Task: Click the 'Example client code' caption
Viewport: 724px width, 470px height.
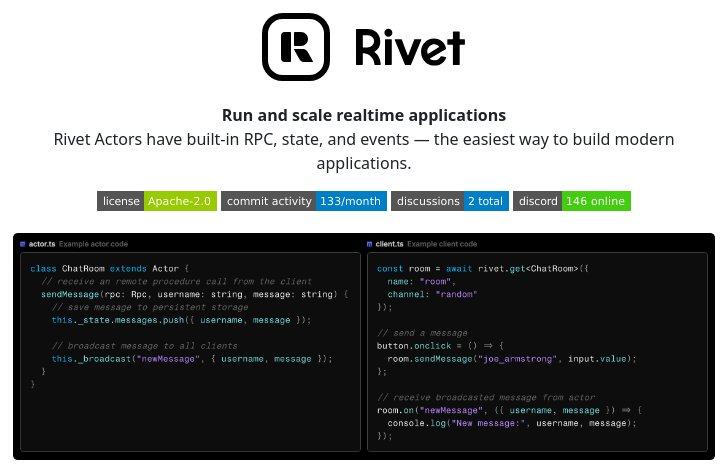Action: point(442,244)
